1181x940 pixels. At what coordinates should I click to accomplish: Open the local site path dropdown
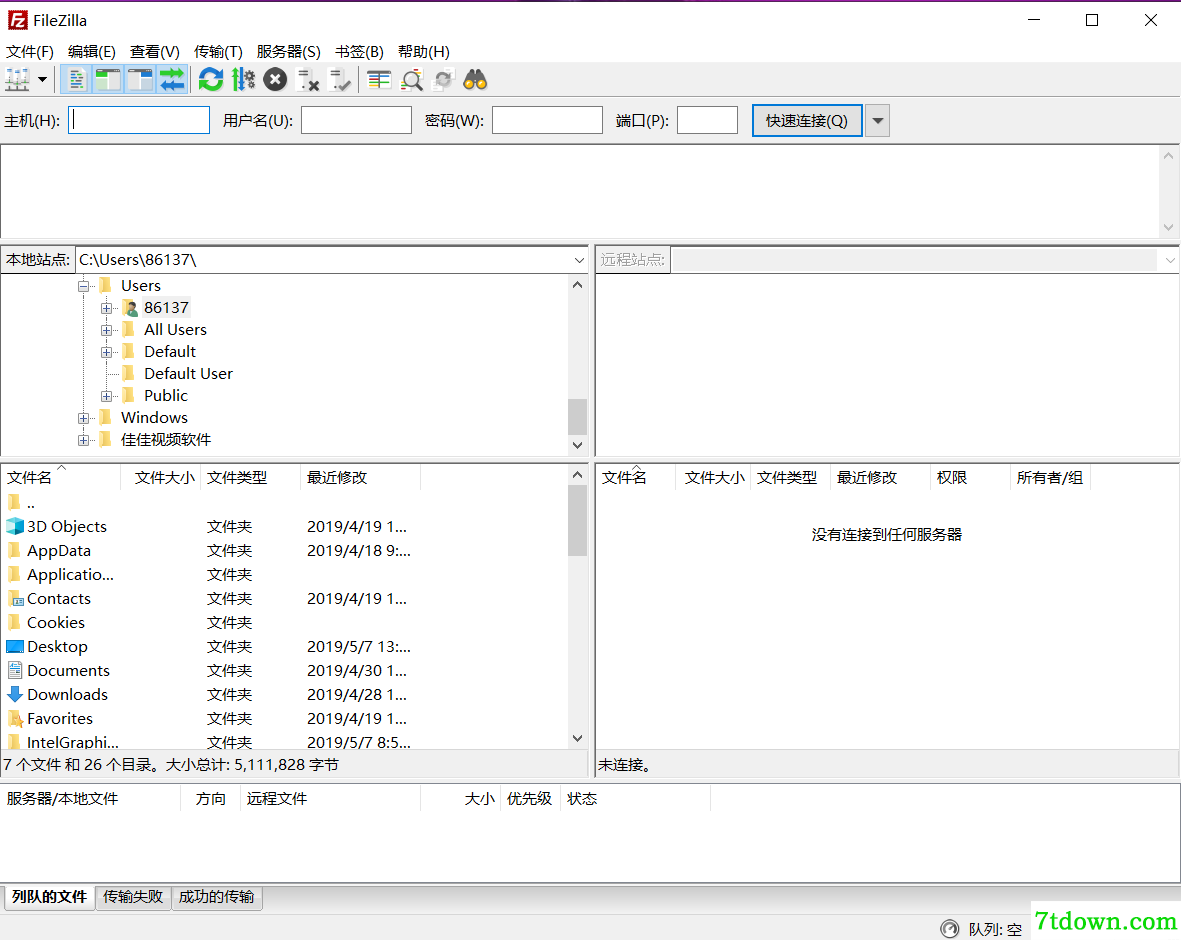click(578, 260)
